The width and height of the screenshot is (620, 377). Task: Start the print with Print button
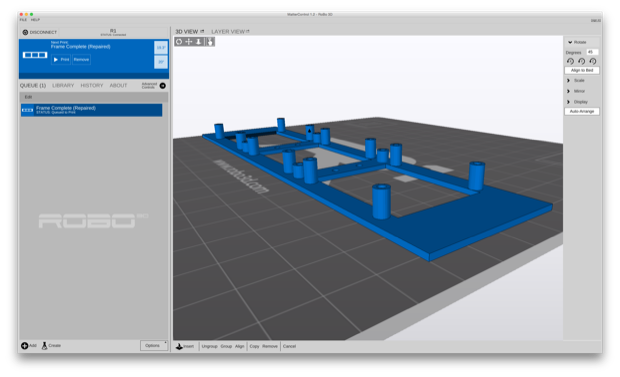pos(61,59)
